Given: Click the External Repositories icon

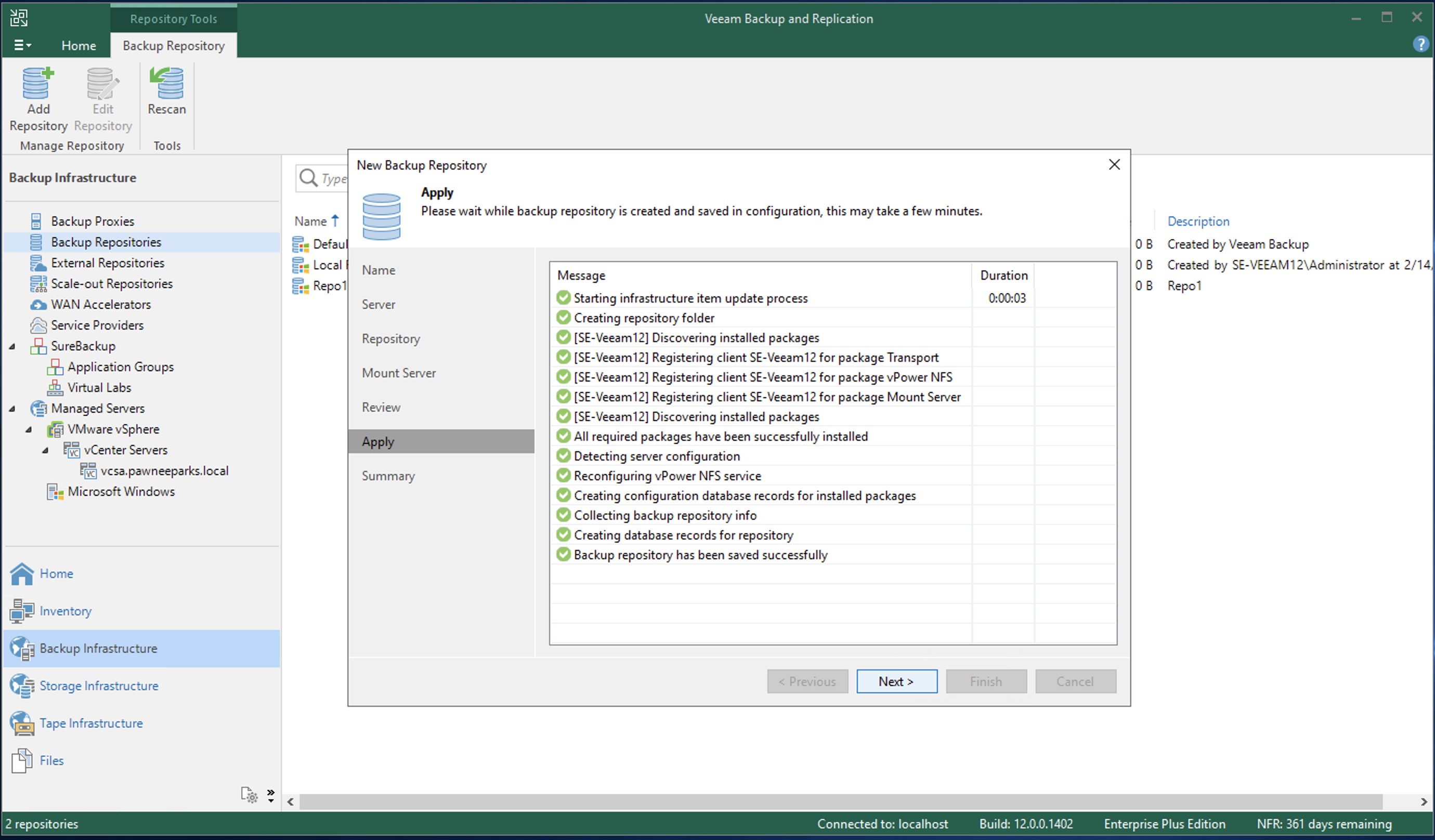Looking at the screenshot, I should click(x=37, y=262).
